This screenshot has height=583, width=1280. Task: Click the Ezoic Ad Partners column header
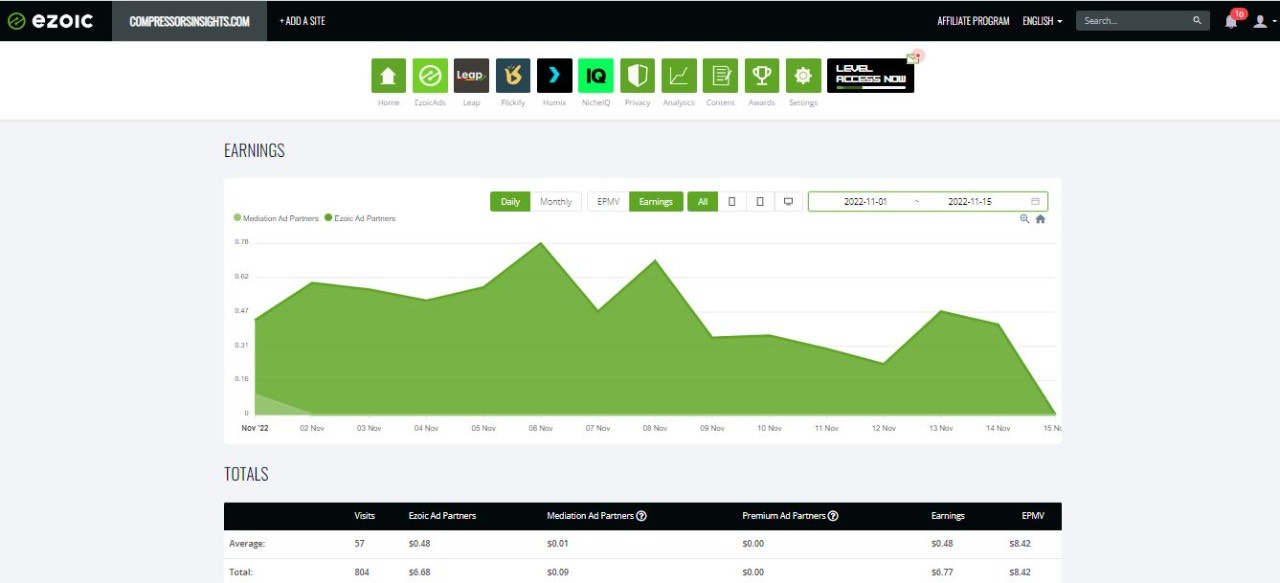pos(442,516)
